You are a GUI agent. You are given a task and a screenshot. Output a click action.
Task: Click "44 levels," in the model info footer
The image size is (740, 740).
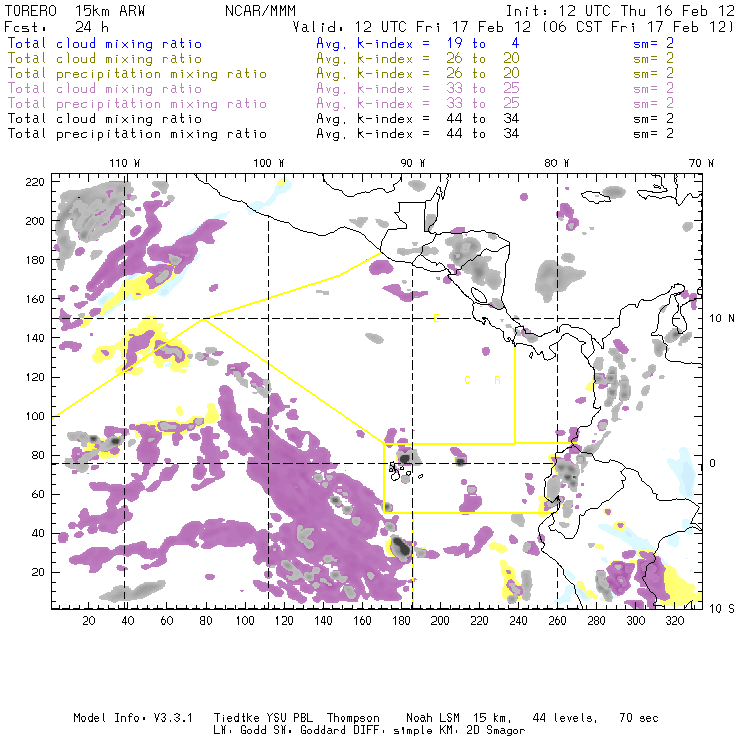[x=565, y=718]
